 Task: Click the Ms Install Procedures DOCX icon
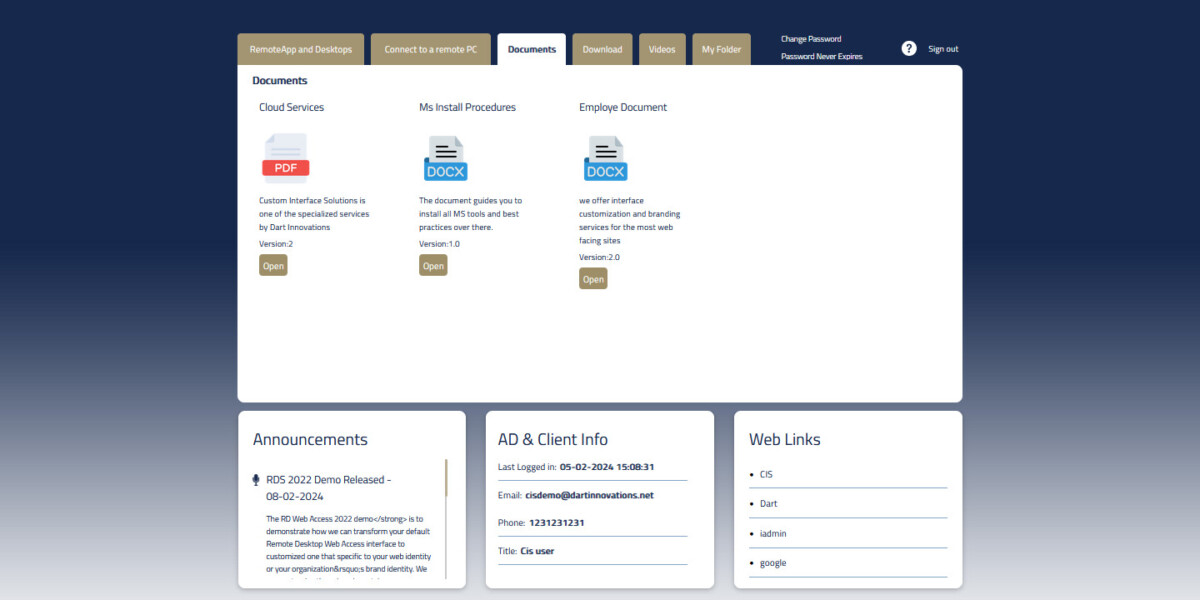445,159
